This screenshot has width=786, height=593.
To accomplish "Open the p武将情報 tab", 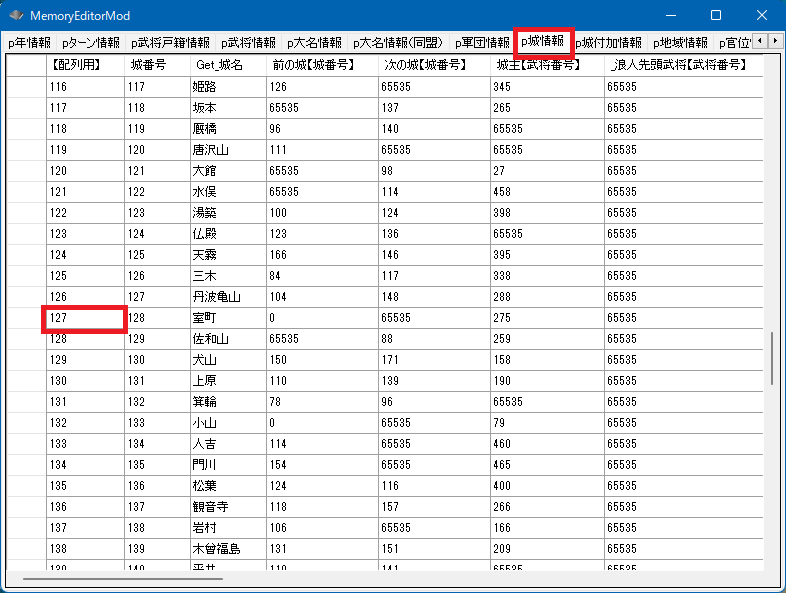I will pos(248,43).
